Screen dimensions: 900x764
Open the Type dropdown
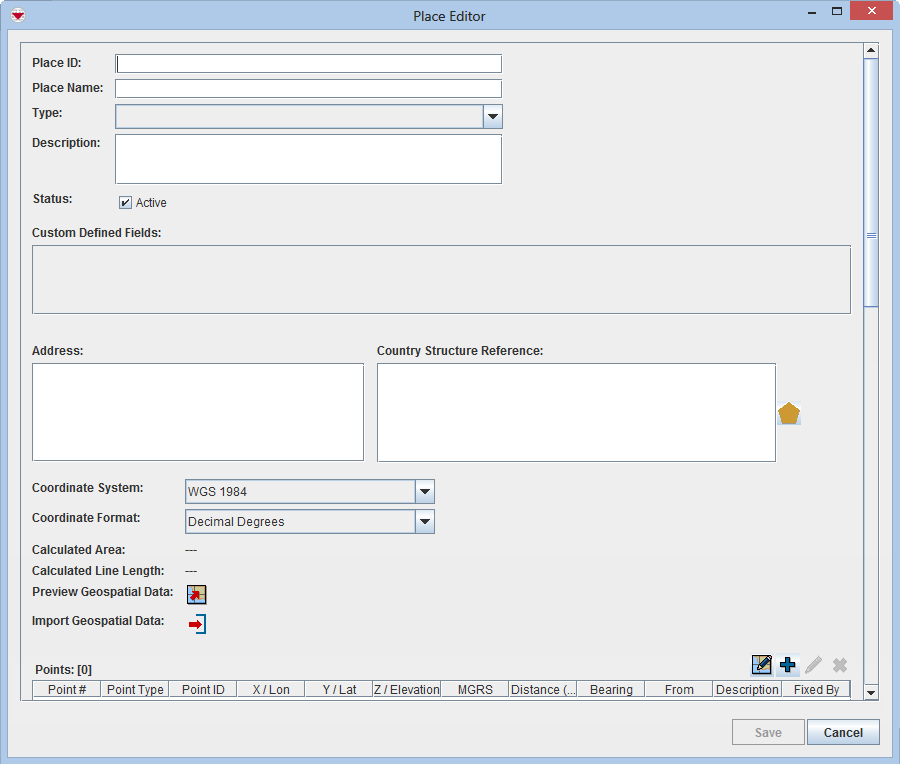tap(492, 117)
